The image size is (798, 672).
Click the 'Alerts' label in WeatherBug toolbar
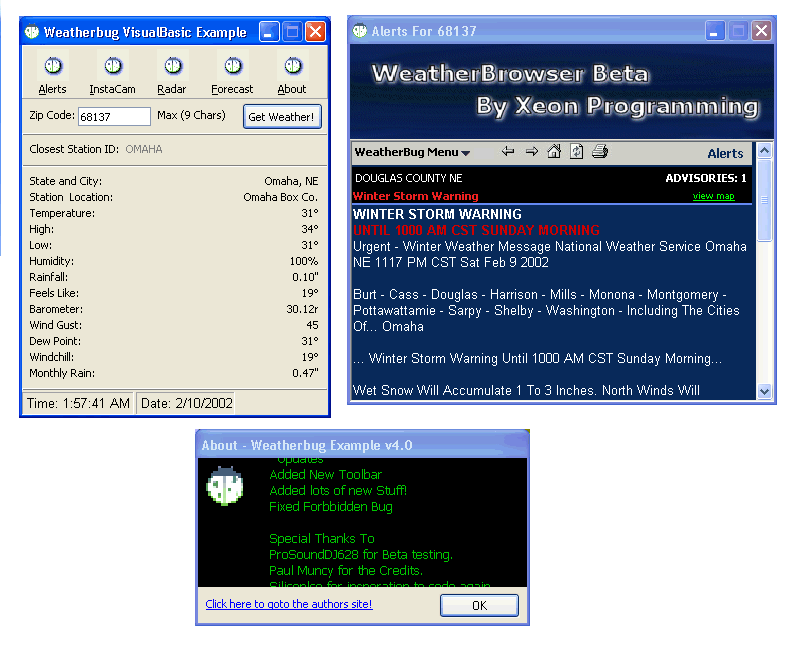click(x=725, y=153)
